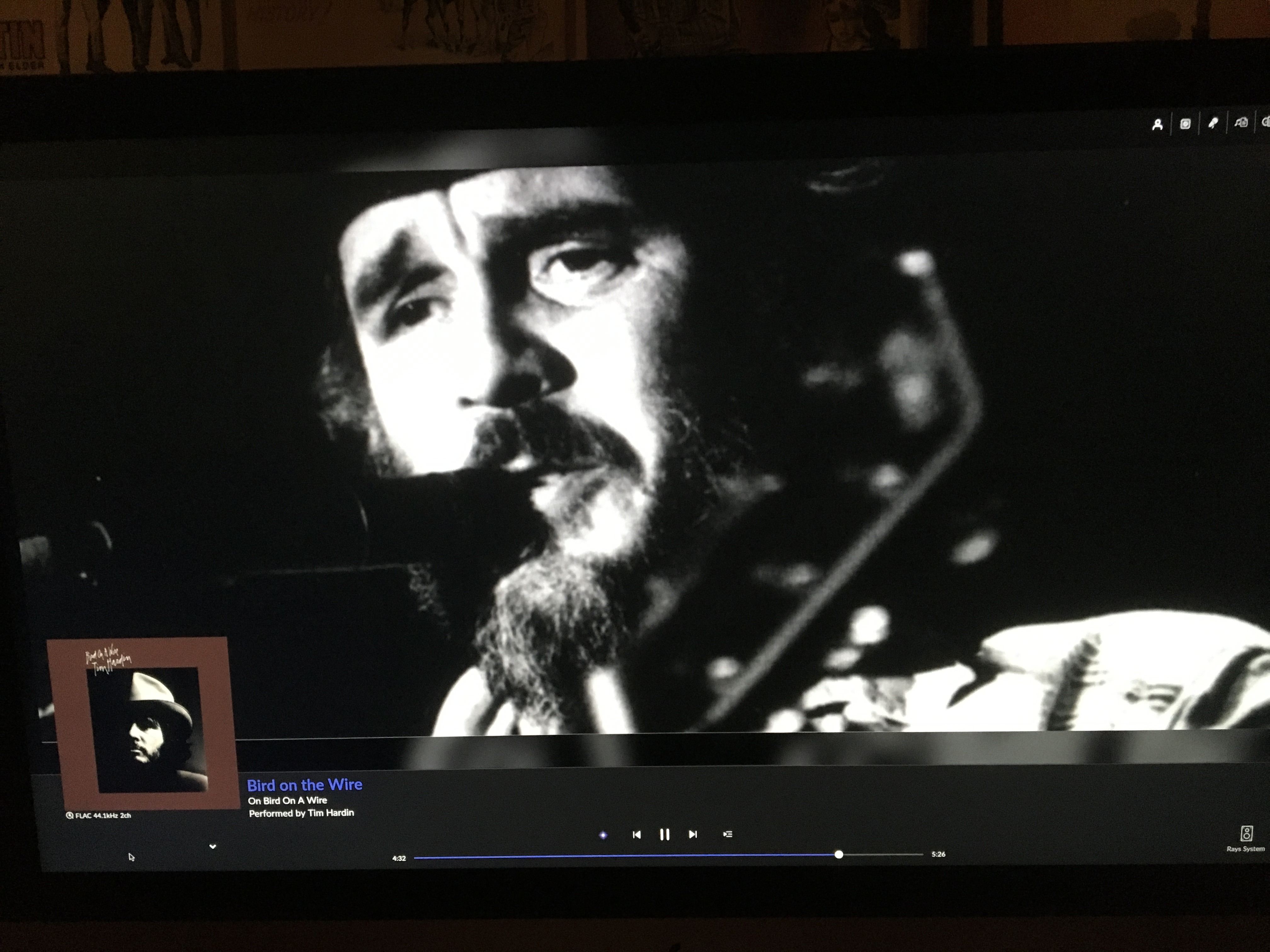Pause the current track
Screen dimensions: 1270x952
click(x=664, y=834)
